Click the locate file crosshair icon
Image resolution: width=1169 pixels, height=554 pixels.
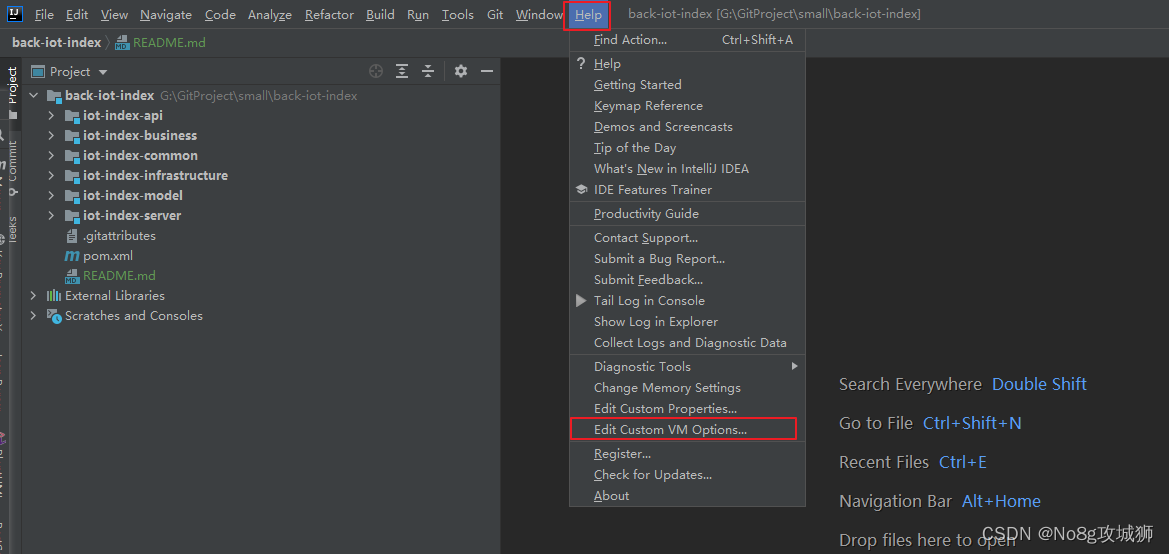coord(376,72)
